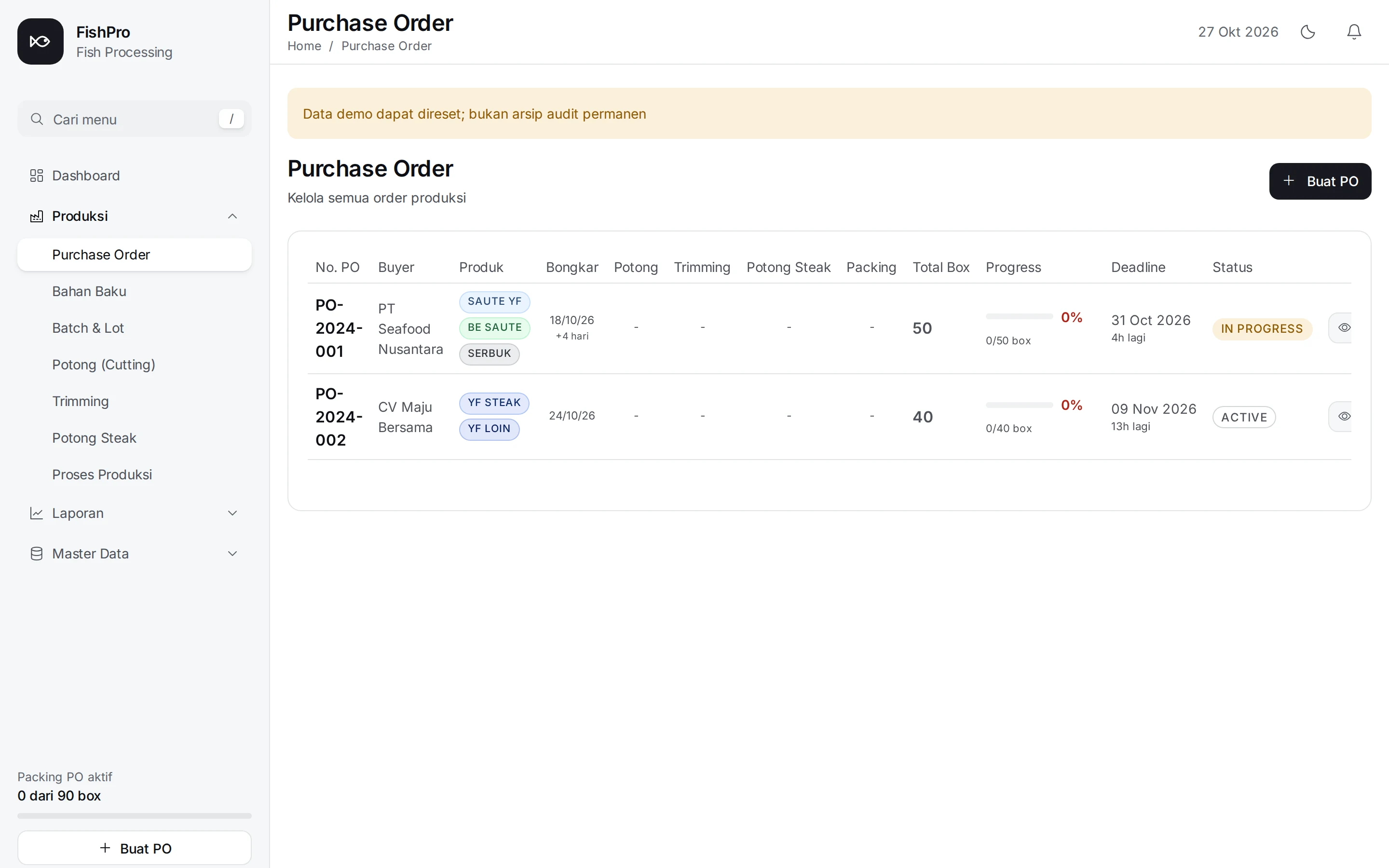Image resolution: width=1389 pixels, height=868 pixels.
Task: View details eye icon for PO-2024-001
Action: (1344, 328)
